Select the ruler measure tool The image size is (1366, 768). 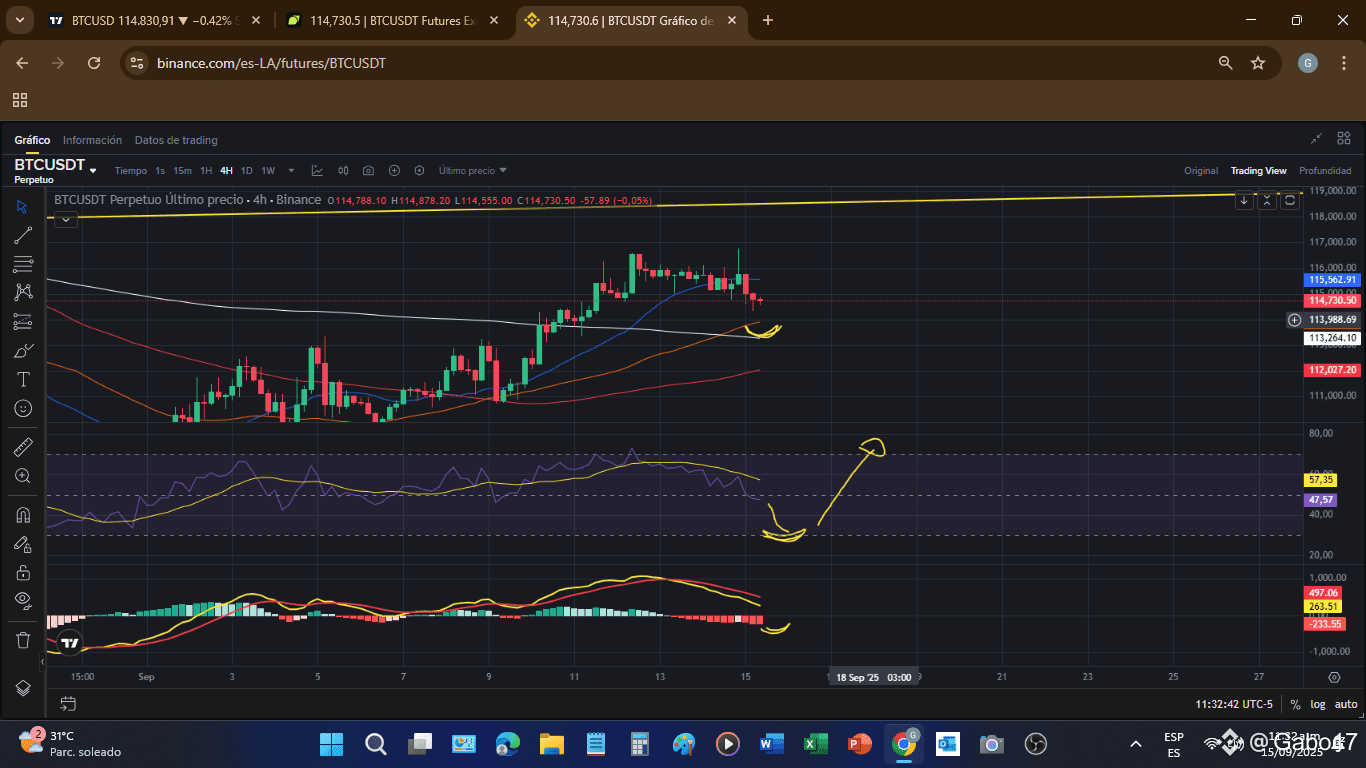[x=23, y=447]
